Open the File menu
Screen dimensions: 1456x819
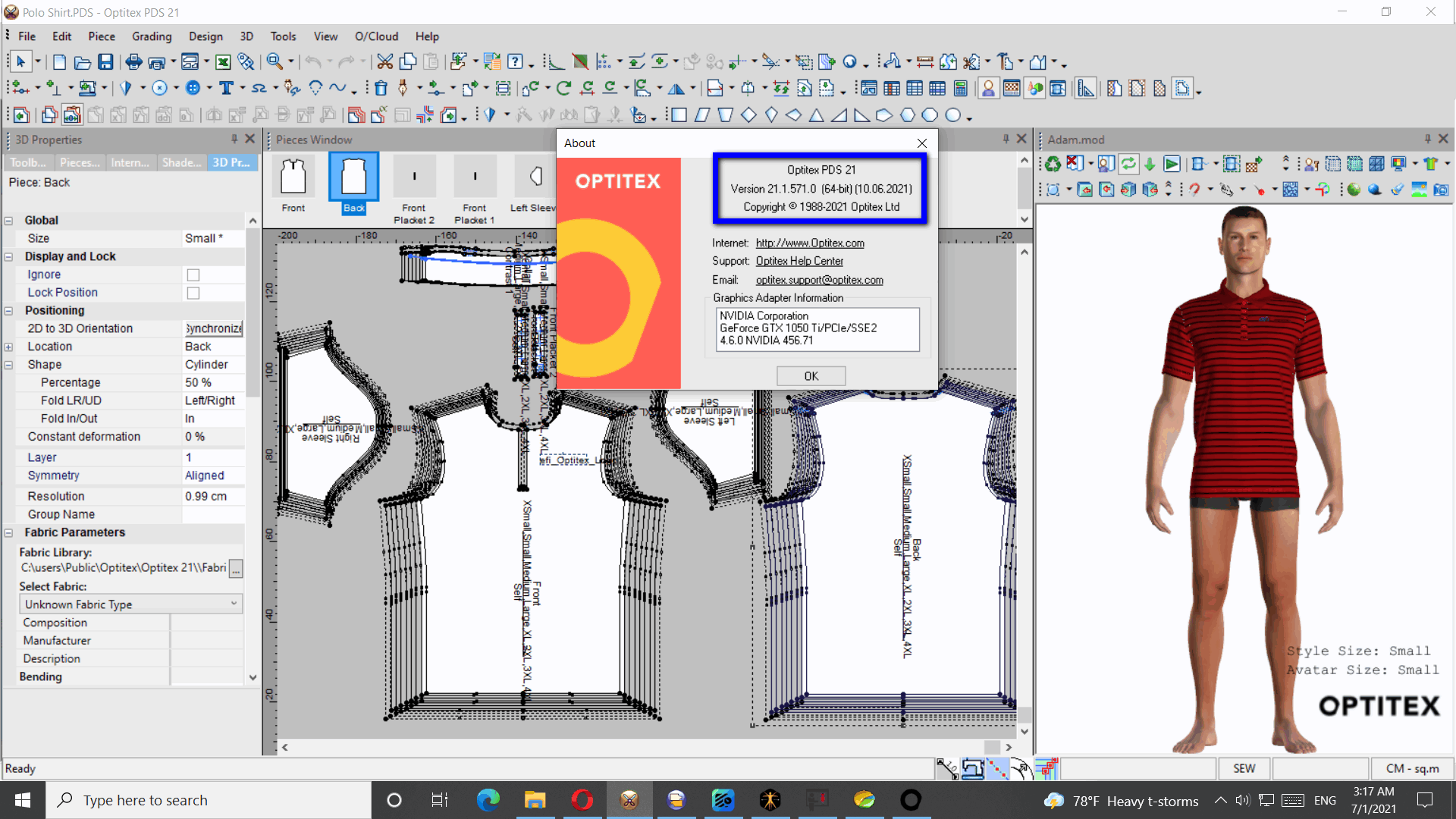(x=27, y=36)
